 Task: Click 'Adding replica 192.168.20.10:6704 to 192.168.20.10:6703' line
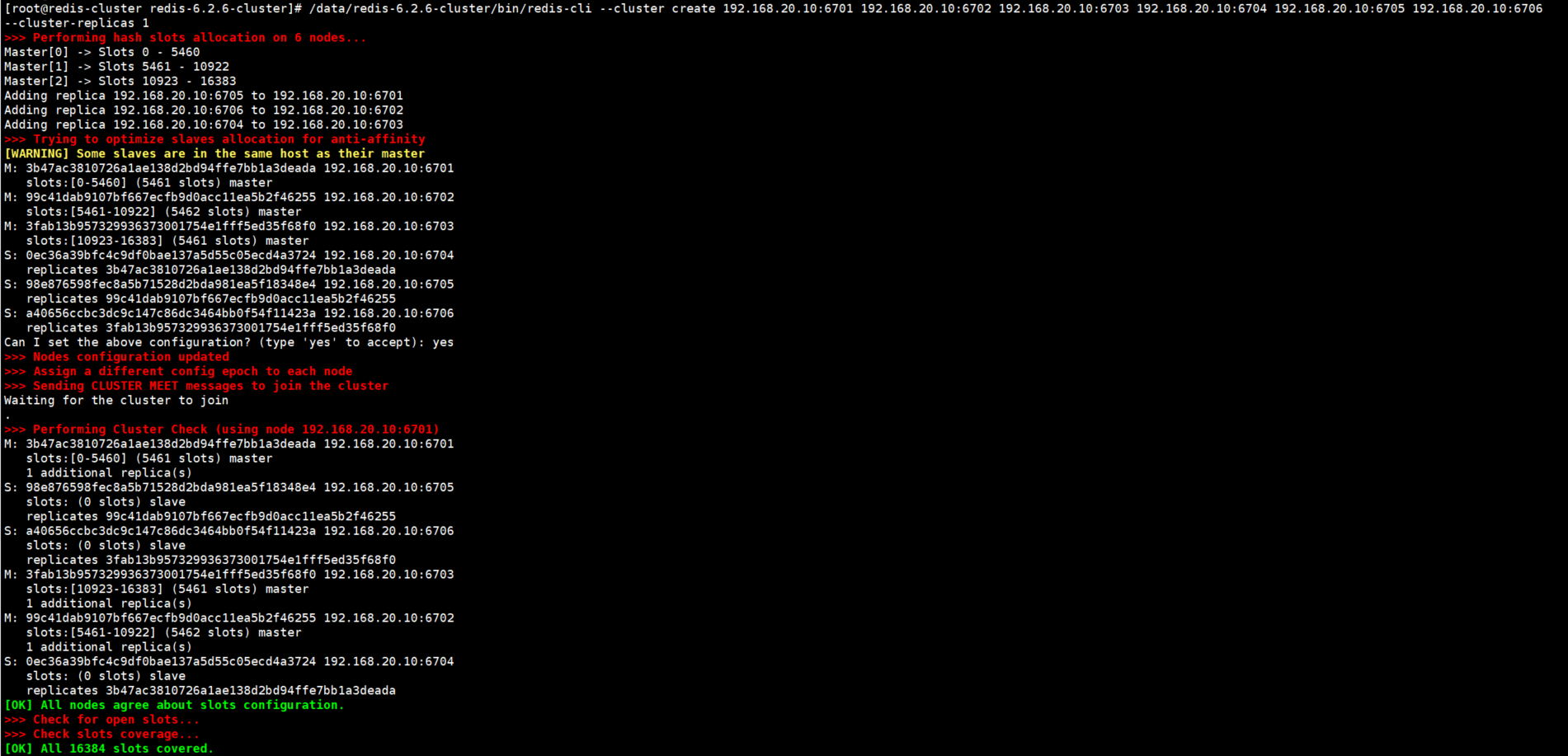[x=204, y=125]
